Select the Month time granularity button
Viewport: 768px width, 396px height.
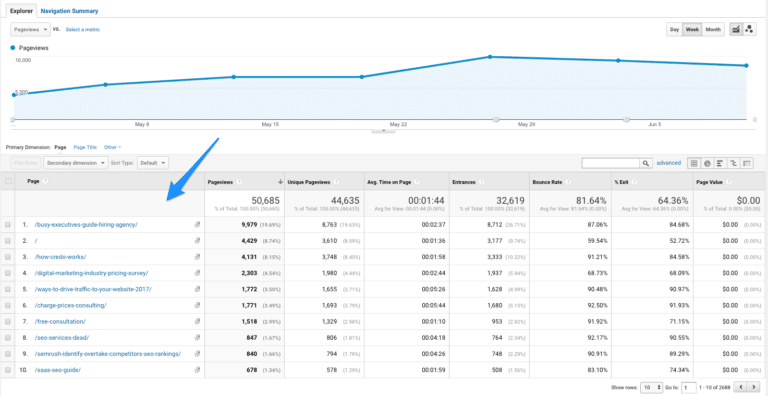click(713, 29)
